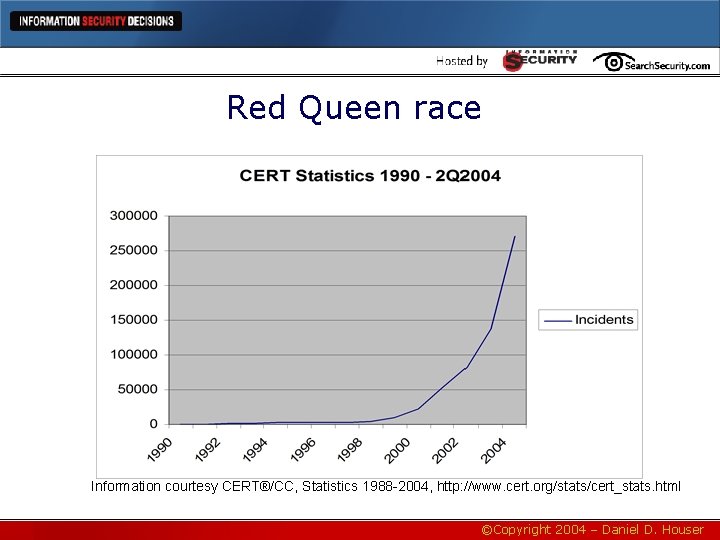Click the y-axis label 250000
Viewport: 720px width, 540px height.
coord(134,250)
